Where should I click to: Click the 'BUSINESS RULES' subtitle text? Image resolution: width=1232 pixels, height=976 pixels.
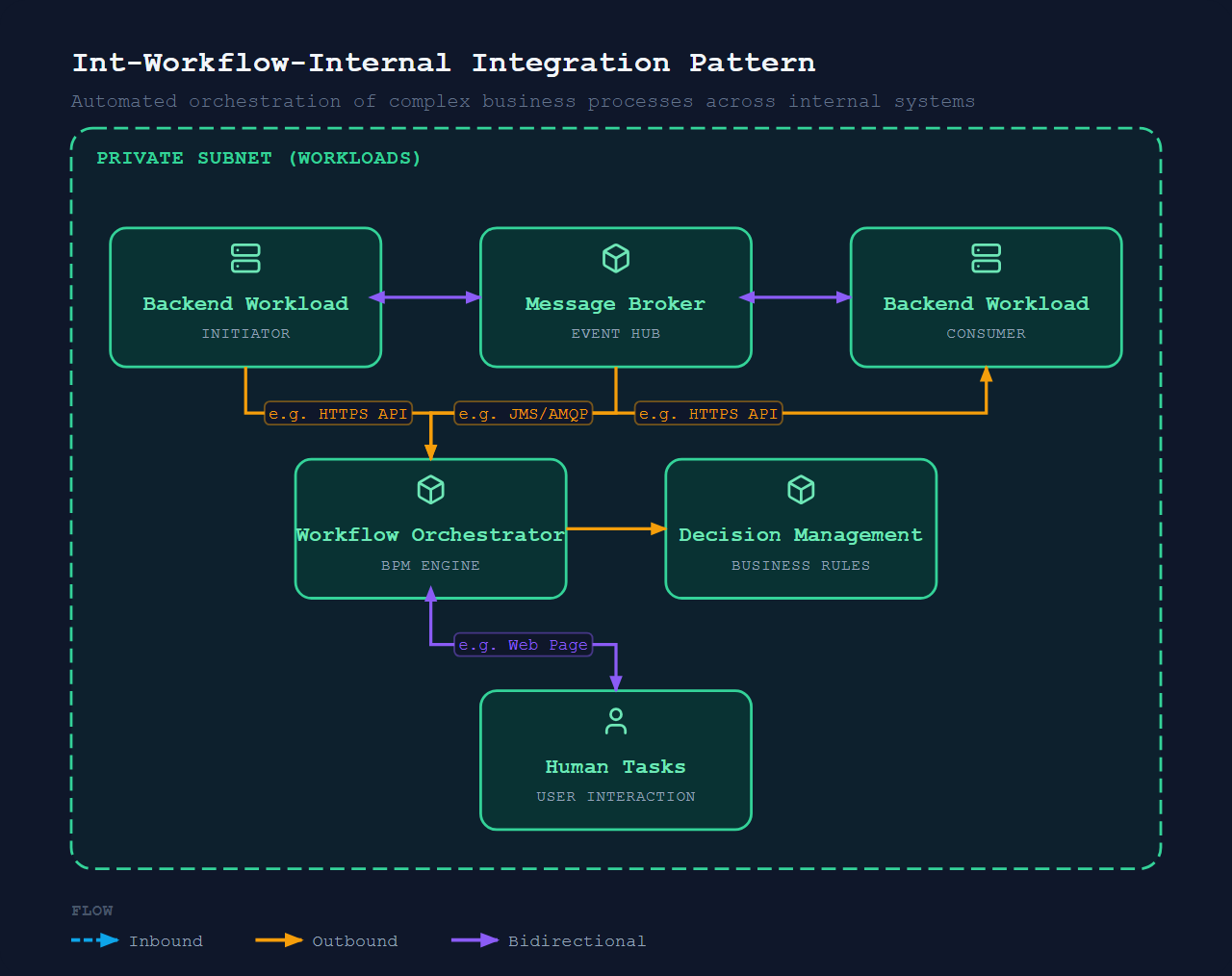point(801,566)
